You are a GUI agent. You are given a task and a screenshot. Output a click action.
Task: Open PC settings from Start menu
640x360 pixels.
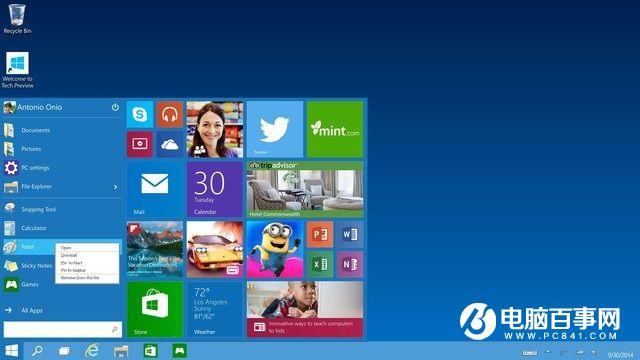tap(61, 168)
